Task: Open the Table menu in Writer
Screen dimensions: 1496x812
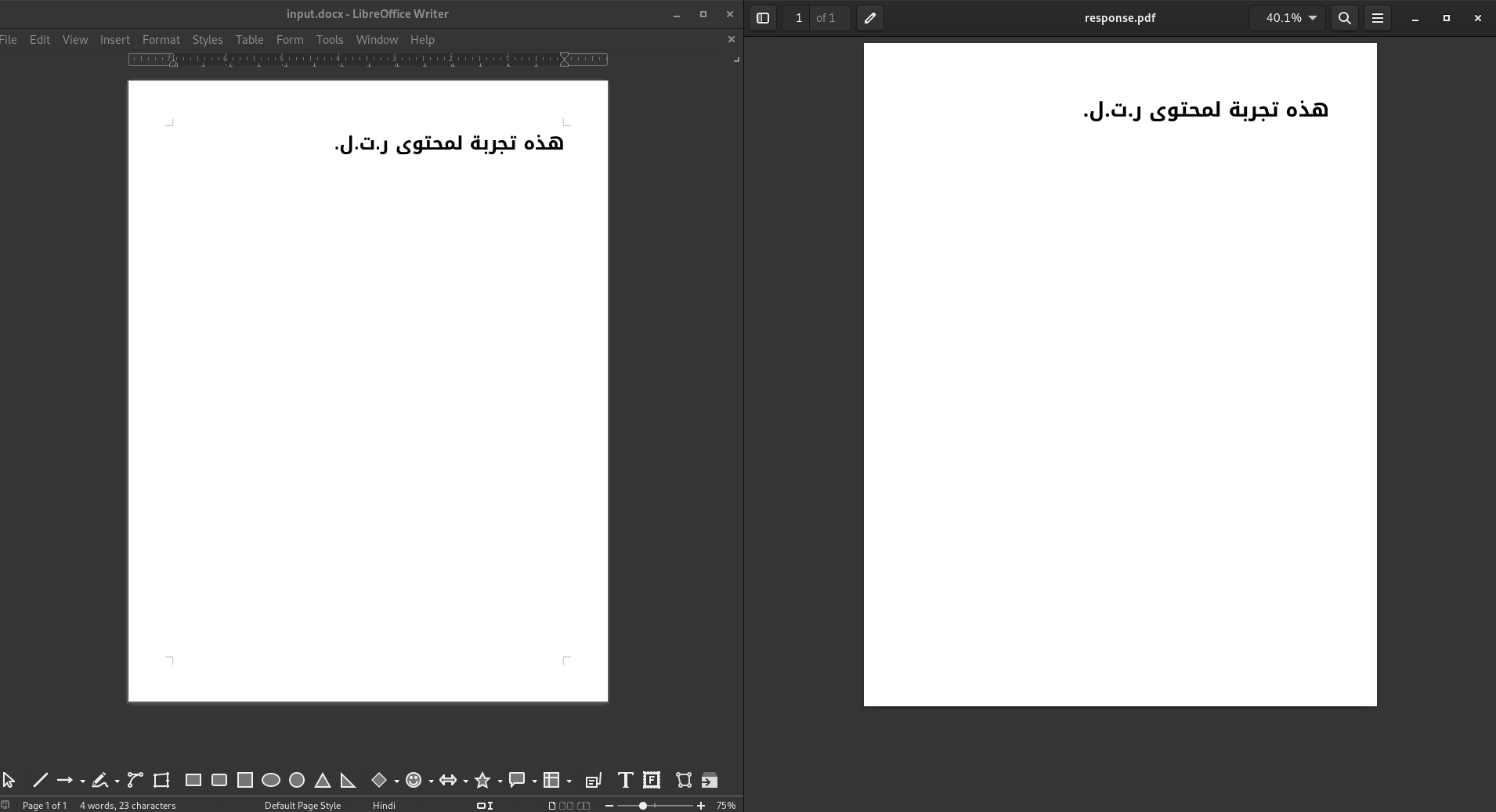Action: pos(250,39)
